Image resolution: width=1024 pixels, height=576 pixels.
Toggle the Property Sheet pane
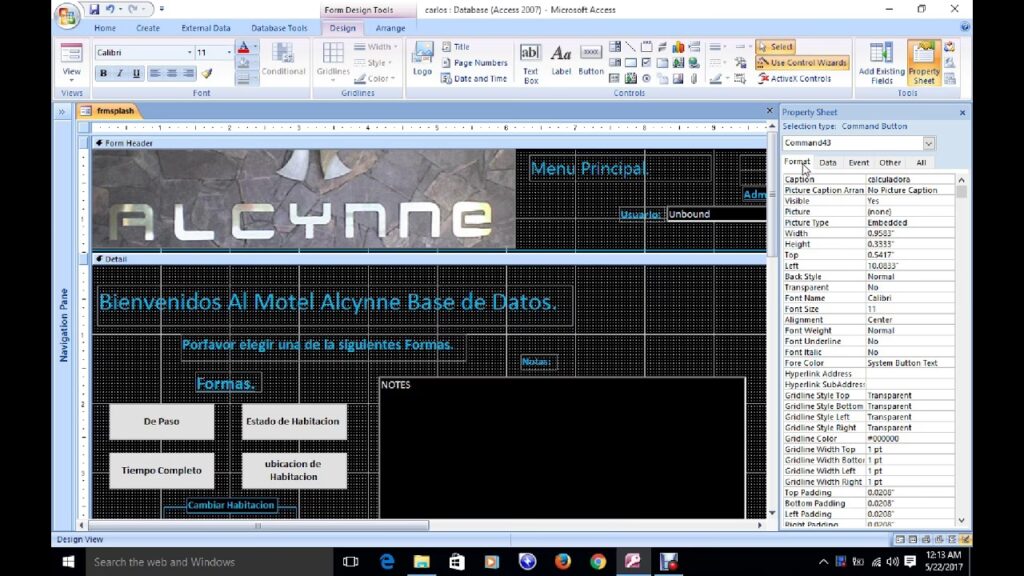pyautogui.click(x=923, y=62)
